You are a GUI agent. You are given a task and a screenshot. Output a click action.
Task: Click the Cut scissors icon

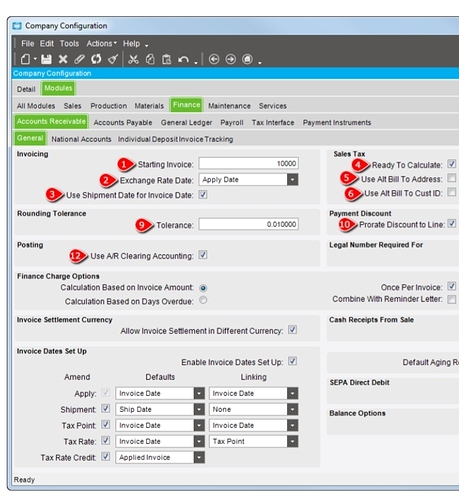pyautogui.click(x=133, y=59)
